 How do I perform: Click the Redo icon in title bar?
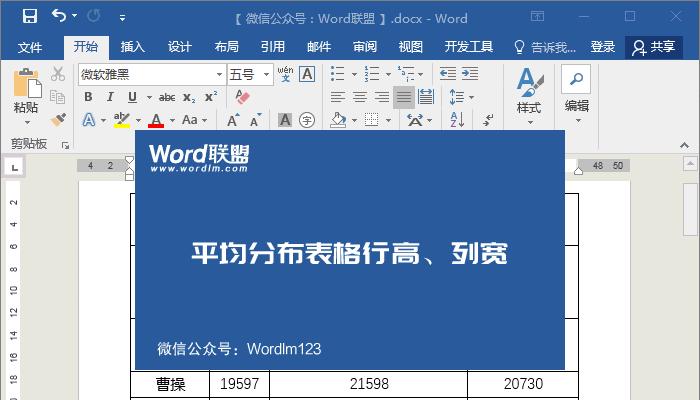click(x=94, y=17)
